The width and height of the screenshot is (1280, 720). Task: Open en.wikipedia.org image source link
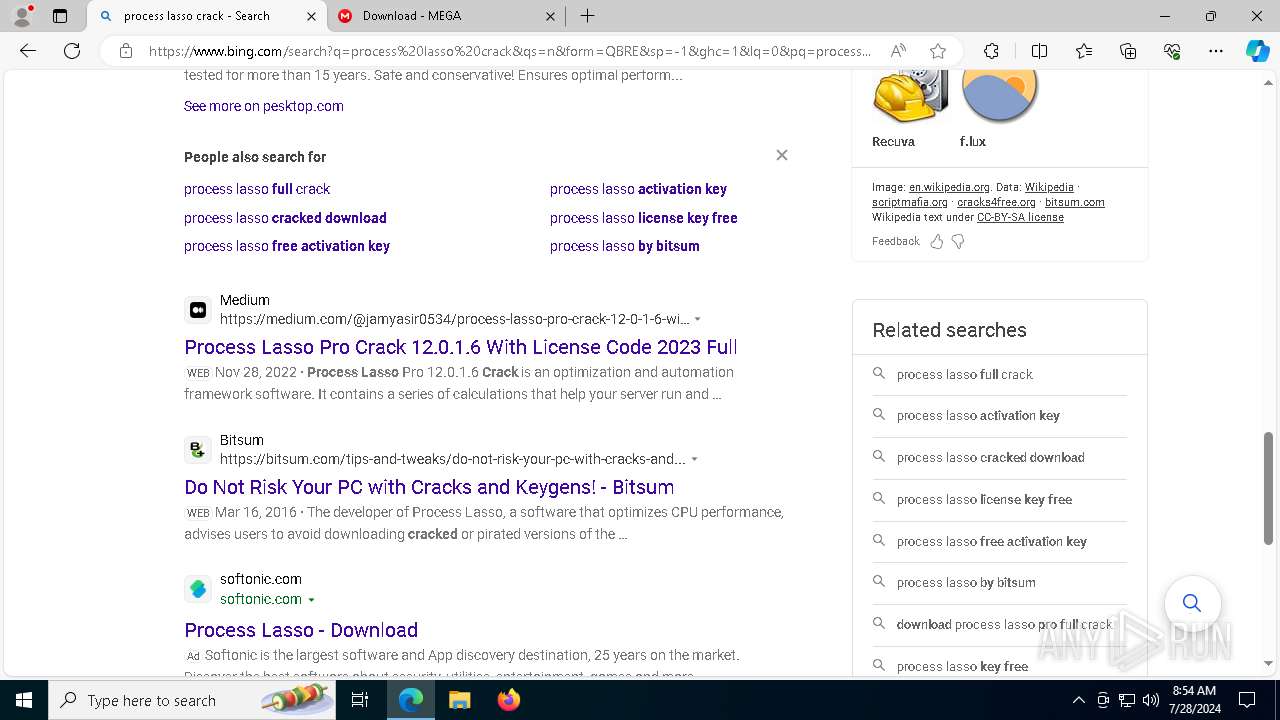click(x=949, y=187)
